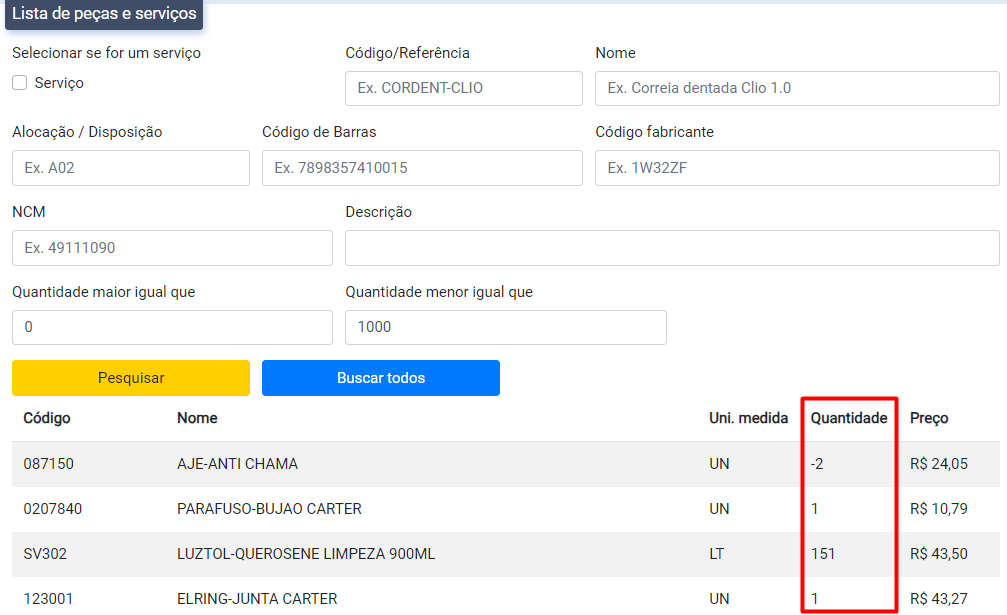
Task: Focus the Nome text field
Action: tap(797, 88)
